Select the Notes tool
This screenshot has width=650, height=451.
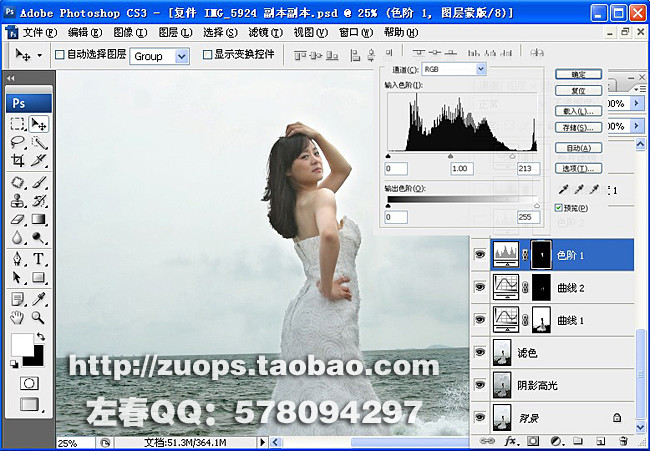18,299
